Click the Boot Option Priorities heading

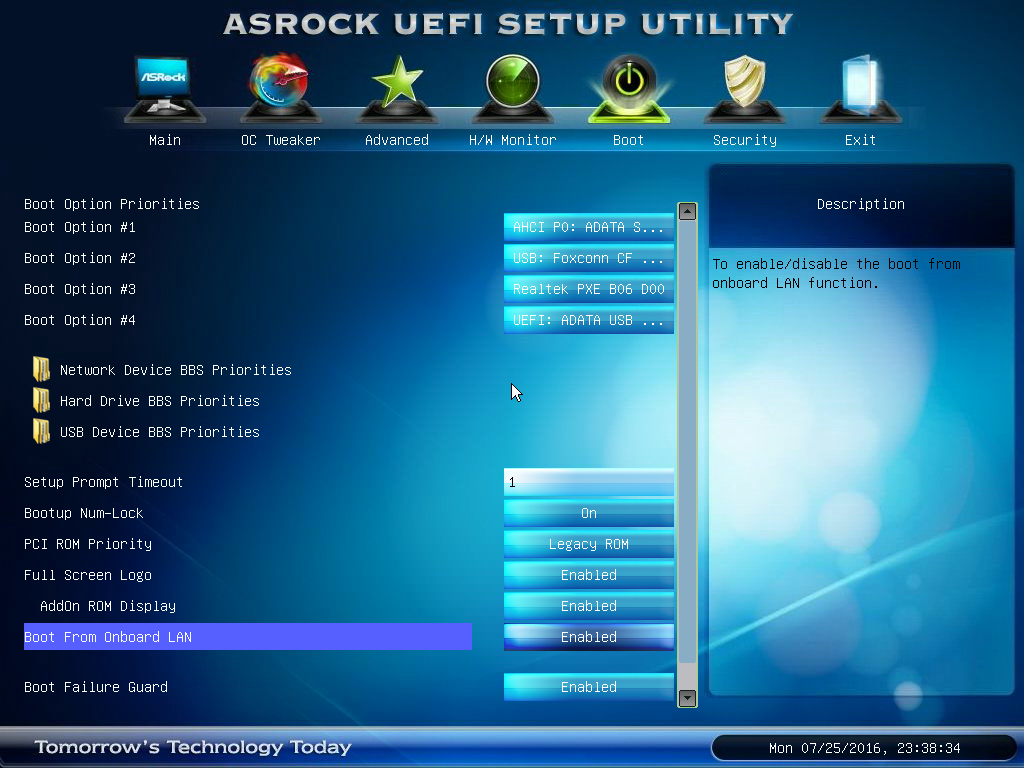(112, 204)
